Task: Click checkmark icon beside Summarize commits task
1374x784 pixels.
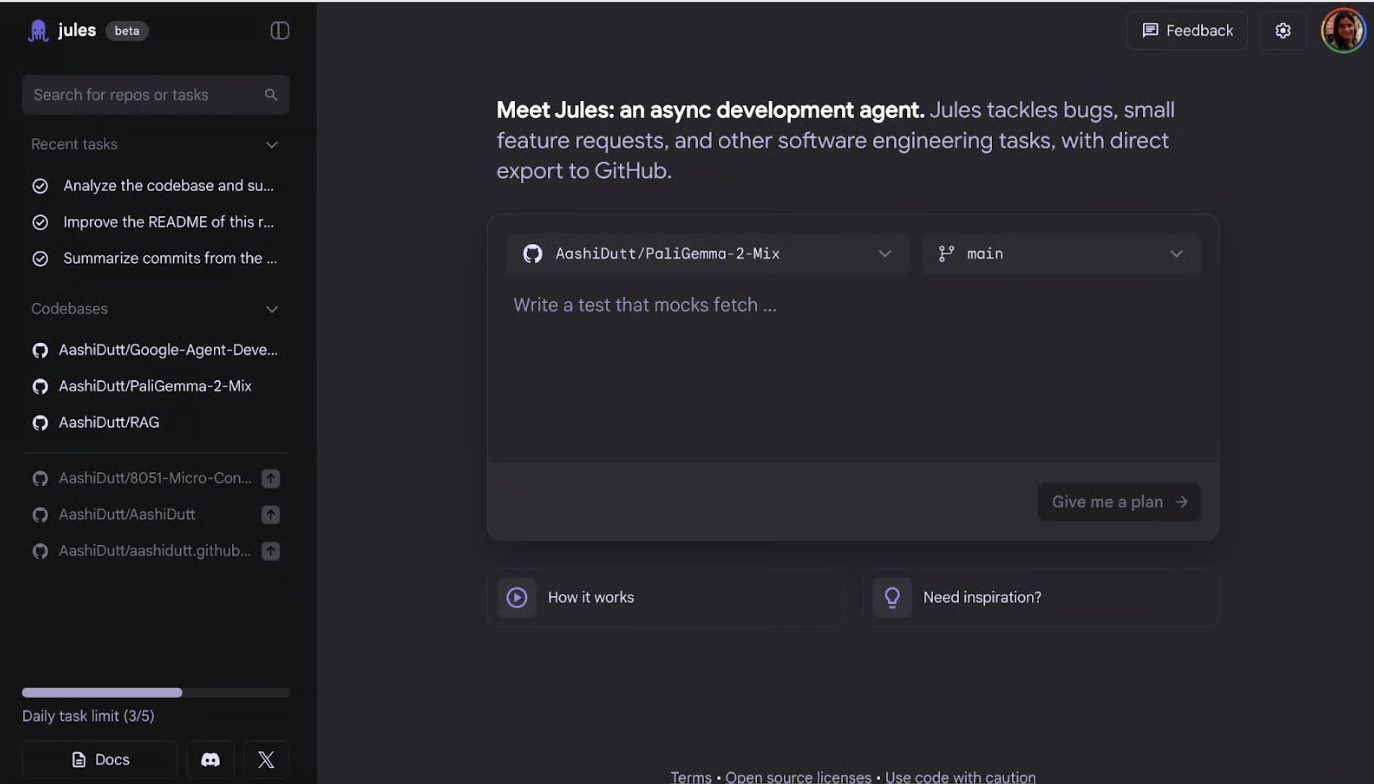Action: (x=40, y=258)
